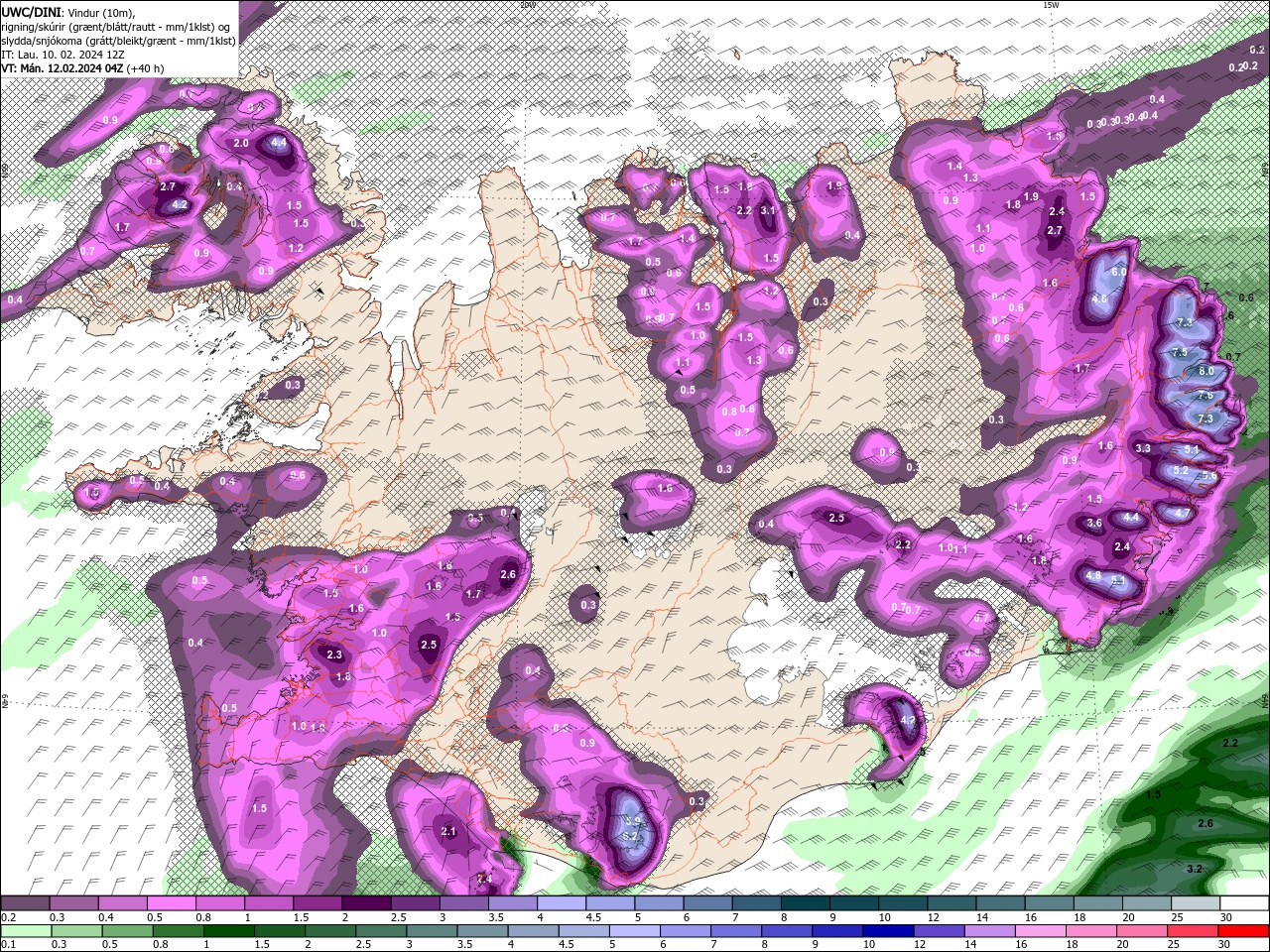Viewport: 1270px width, 952px height.
Task: Select the upper scale swatch labelled 0.5
Action: [x=171, y=902]
